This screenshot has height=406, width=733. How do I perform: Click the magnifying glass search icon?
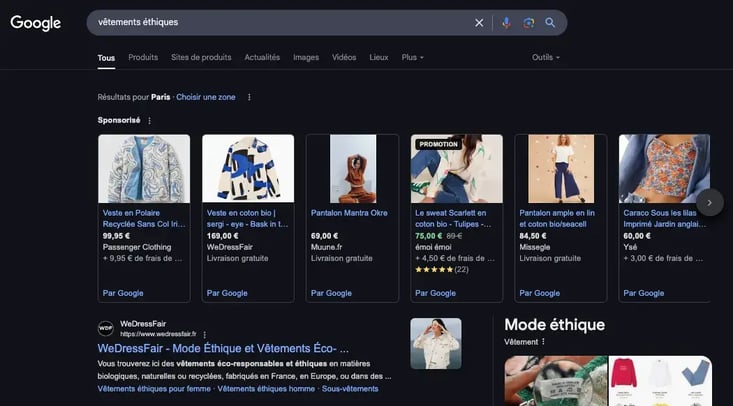(x=550, y=22)
